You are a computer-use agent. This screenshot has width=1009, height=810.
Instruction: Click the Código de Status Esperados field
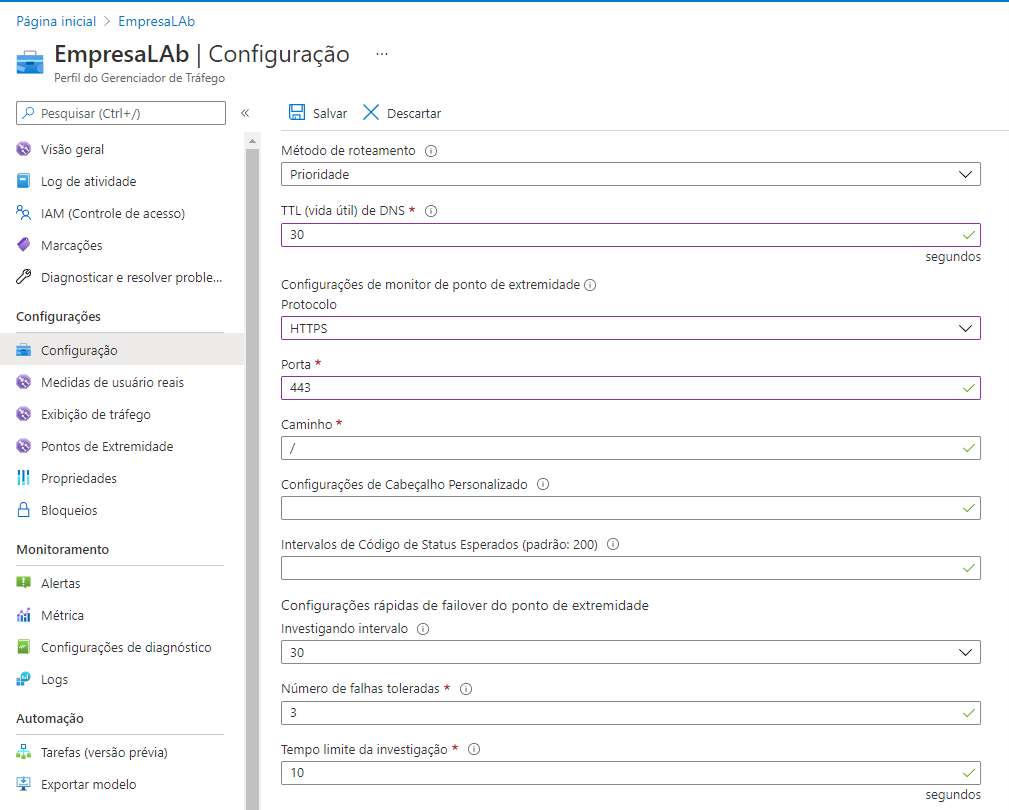(631, 568)
